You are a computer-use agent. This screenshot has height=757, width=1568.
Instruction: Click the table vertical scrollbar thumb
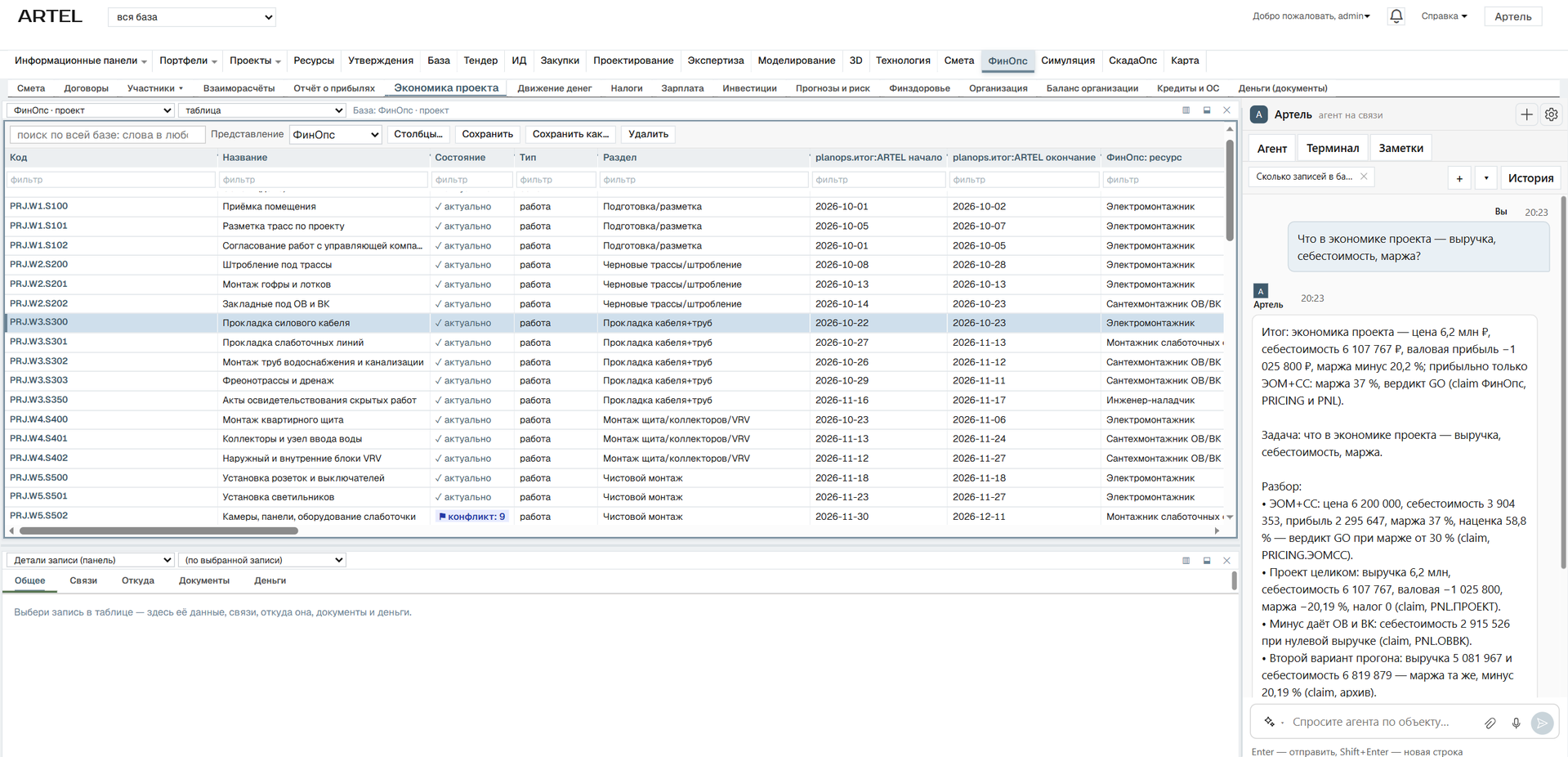pos(1230,190)
